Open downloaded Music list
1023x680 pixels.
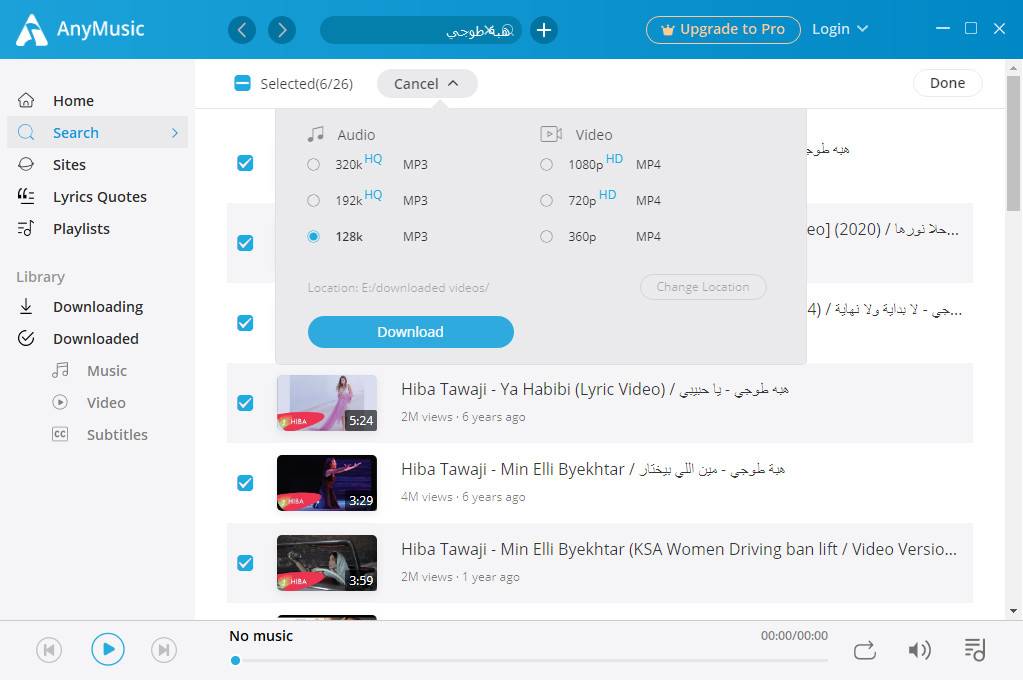[x=107, y=371]
